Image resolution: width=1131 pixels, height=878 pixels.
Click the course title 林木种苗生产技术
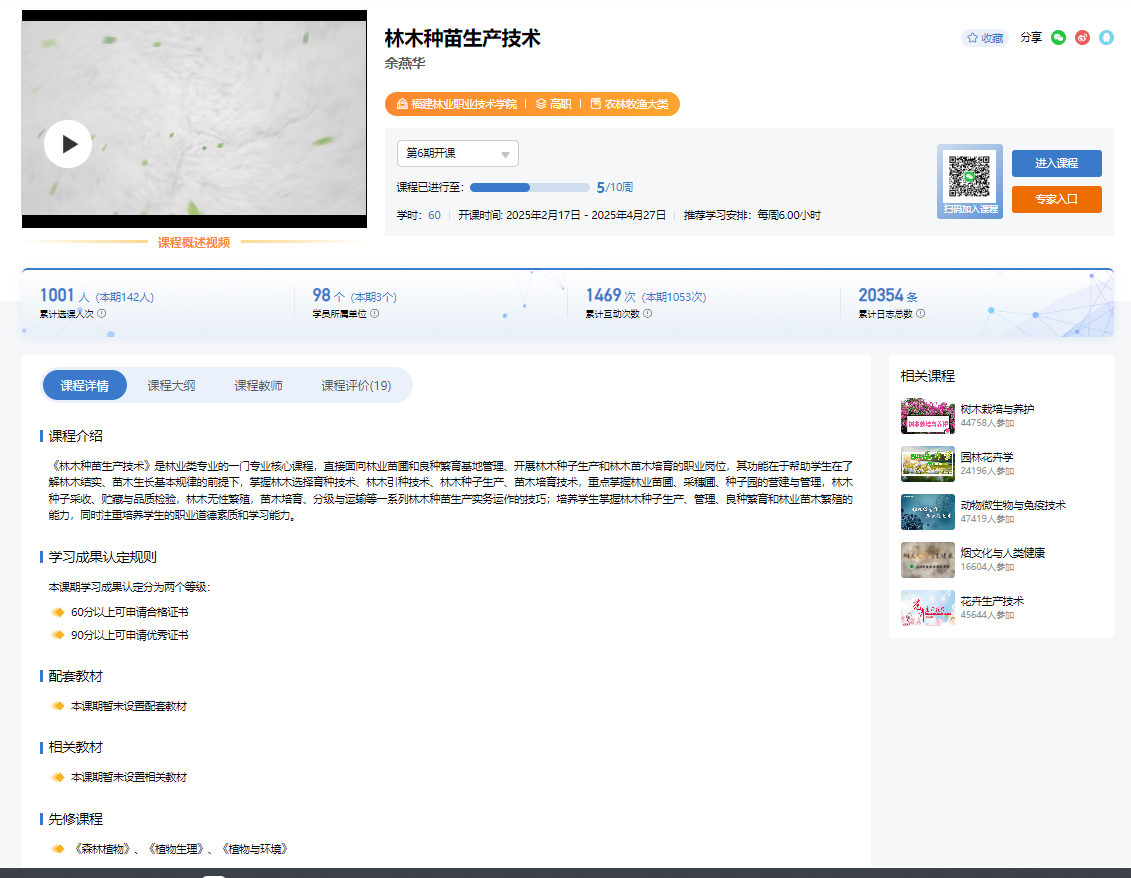tap(462, 38)
